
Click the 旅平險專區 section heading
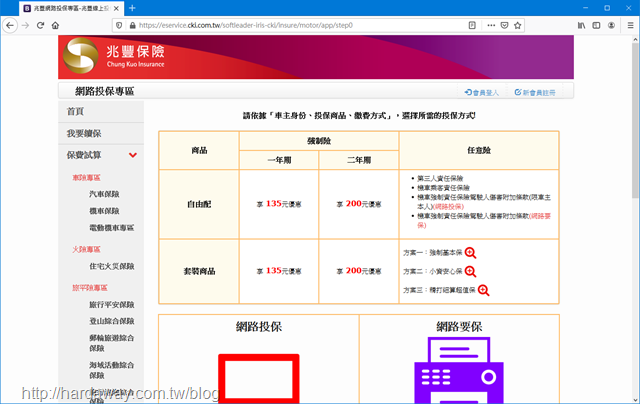point(90,288)
